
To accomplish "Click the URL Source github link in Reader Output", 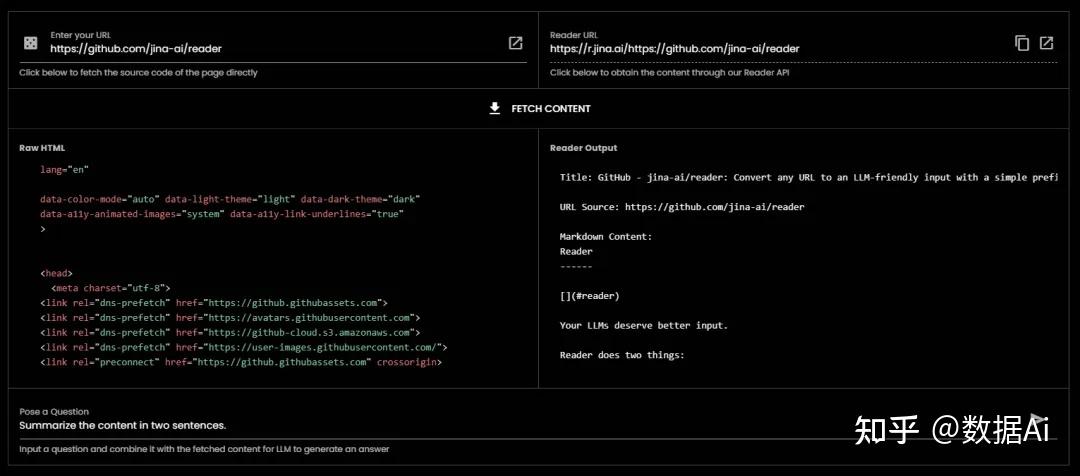I will (x=714, y=207).
